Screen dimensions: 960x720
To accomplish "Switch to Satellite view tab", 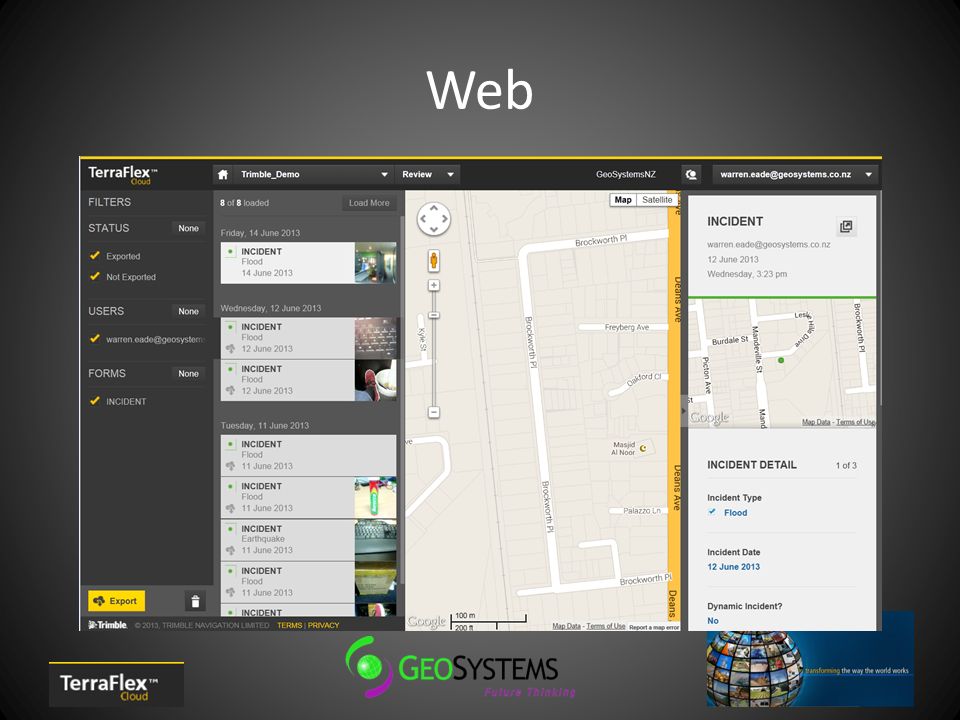I will [x=656, y=200].
